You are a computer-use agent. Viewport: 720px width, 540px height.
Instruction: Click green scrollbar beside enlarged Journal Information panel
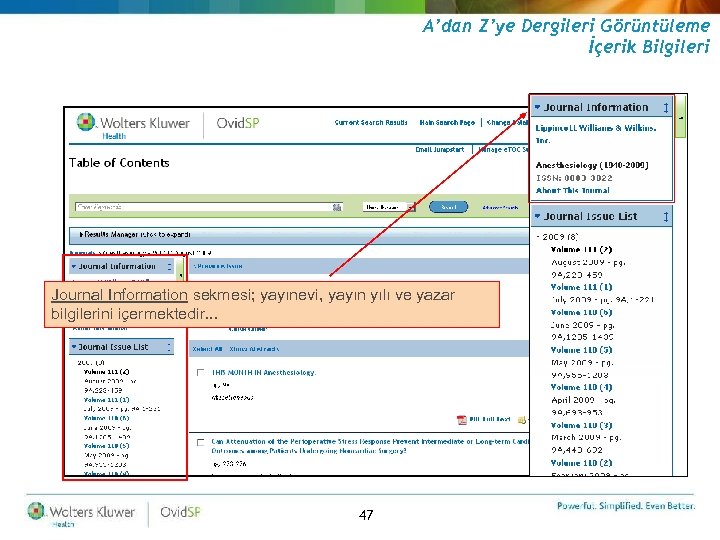(681, 117)
